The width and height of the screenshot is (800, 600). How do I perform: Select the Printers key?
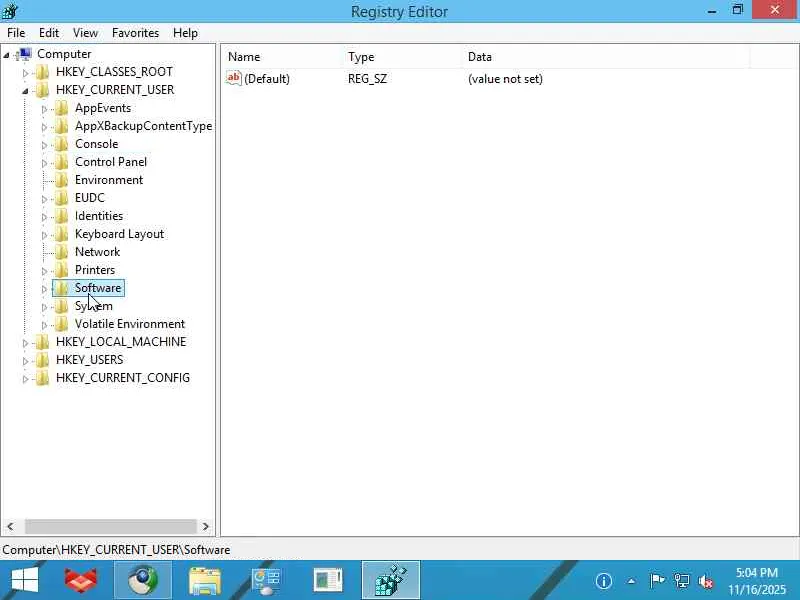pos(95,270)
